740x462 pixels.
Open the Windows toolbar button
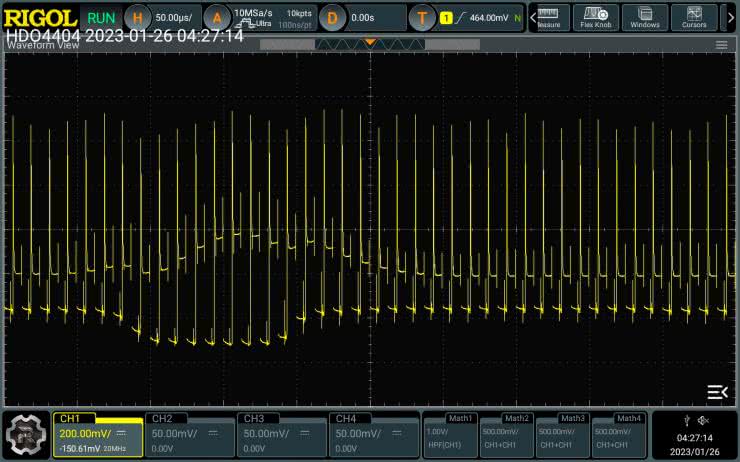[645, 17]
